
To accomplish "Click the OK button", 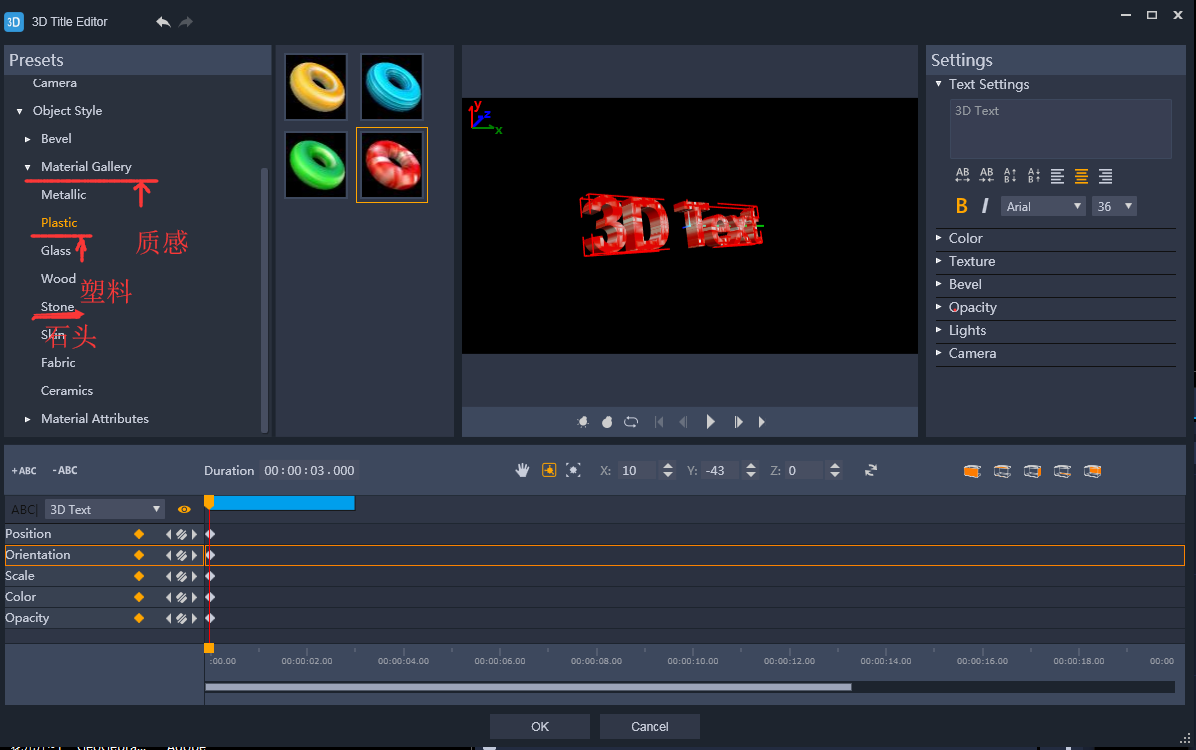I will [540, 727].
